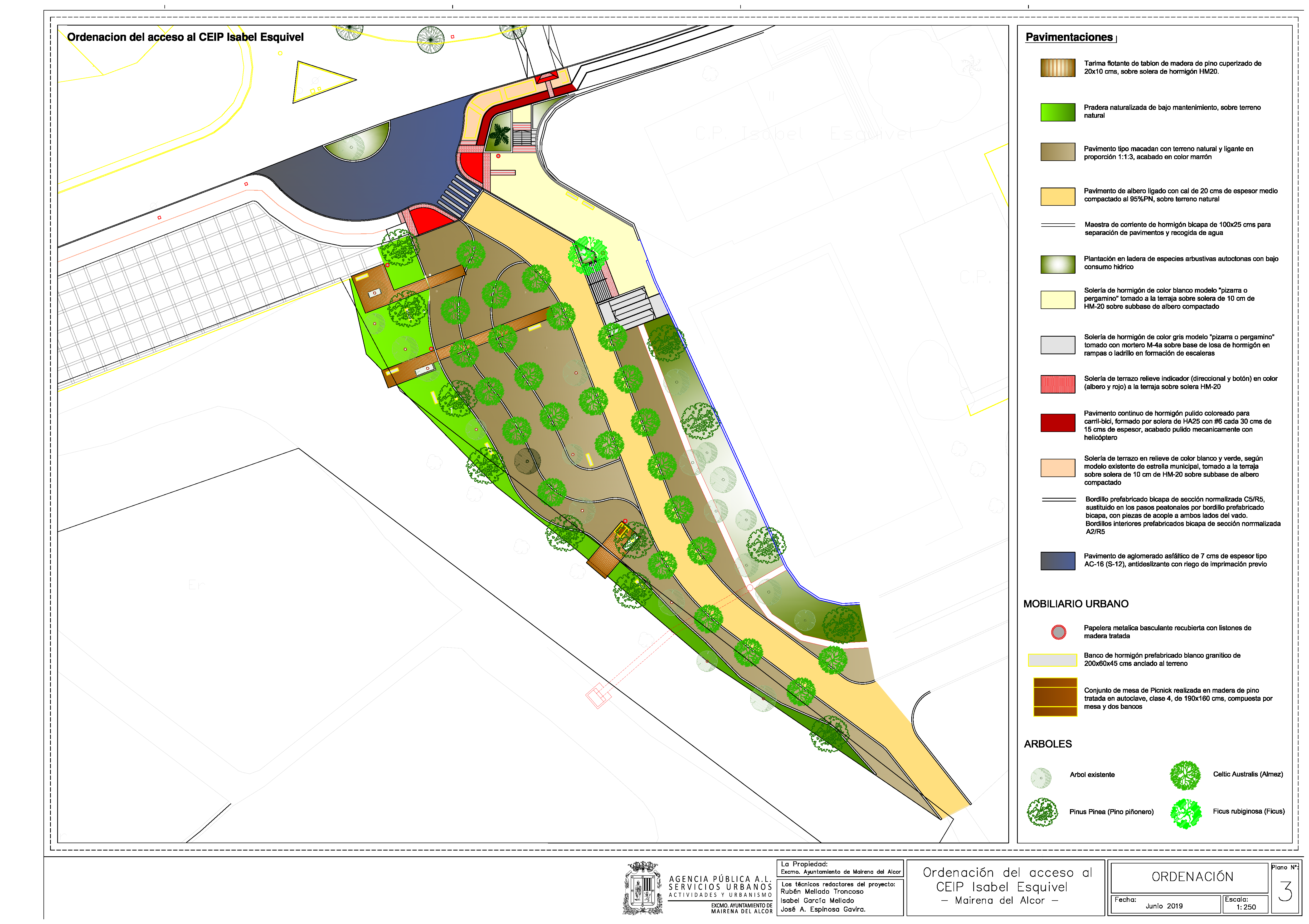
Task: Click the red carril-bici pavement swatch
Action: coord(1058,423)
